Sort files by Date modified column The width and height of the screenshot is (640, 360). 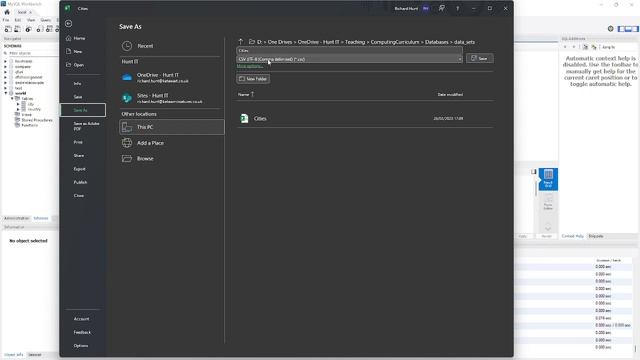(450, 94)
